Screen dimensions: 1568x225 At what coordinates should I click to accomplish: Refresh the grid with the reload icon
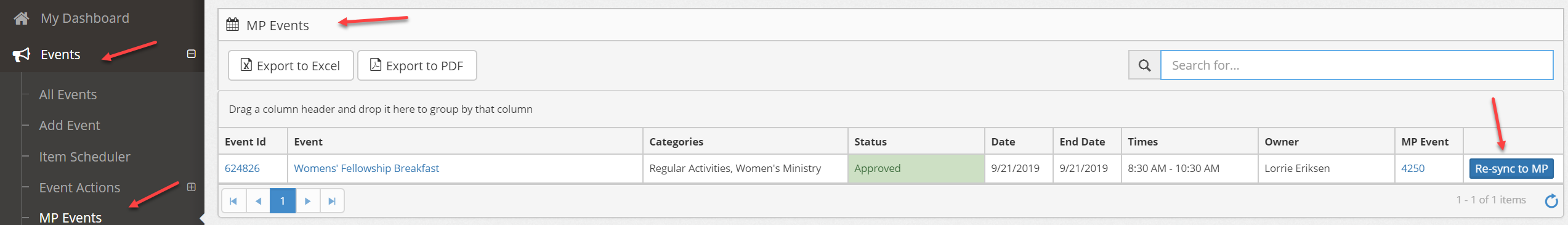coord(1551,200)
